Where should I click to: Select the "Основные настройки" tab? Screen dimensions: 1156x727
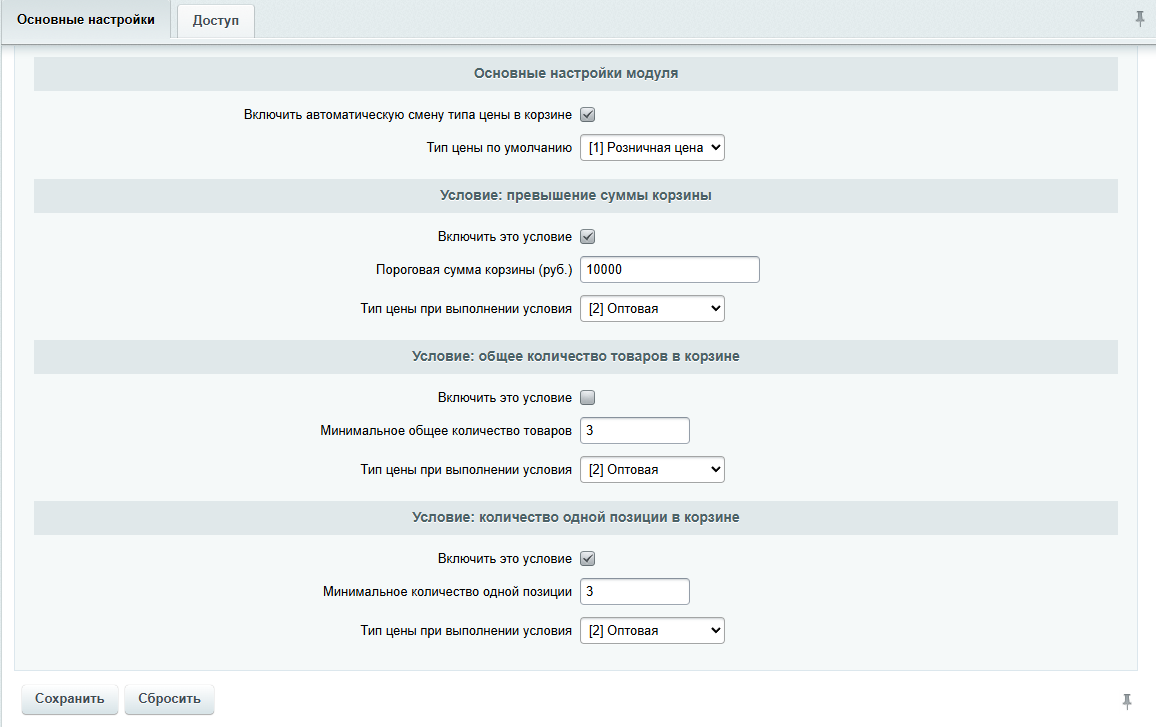85,17
